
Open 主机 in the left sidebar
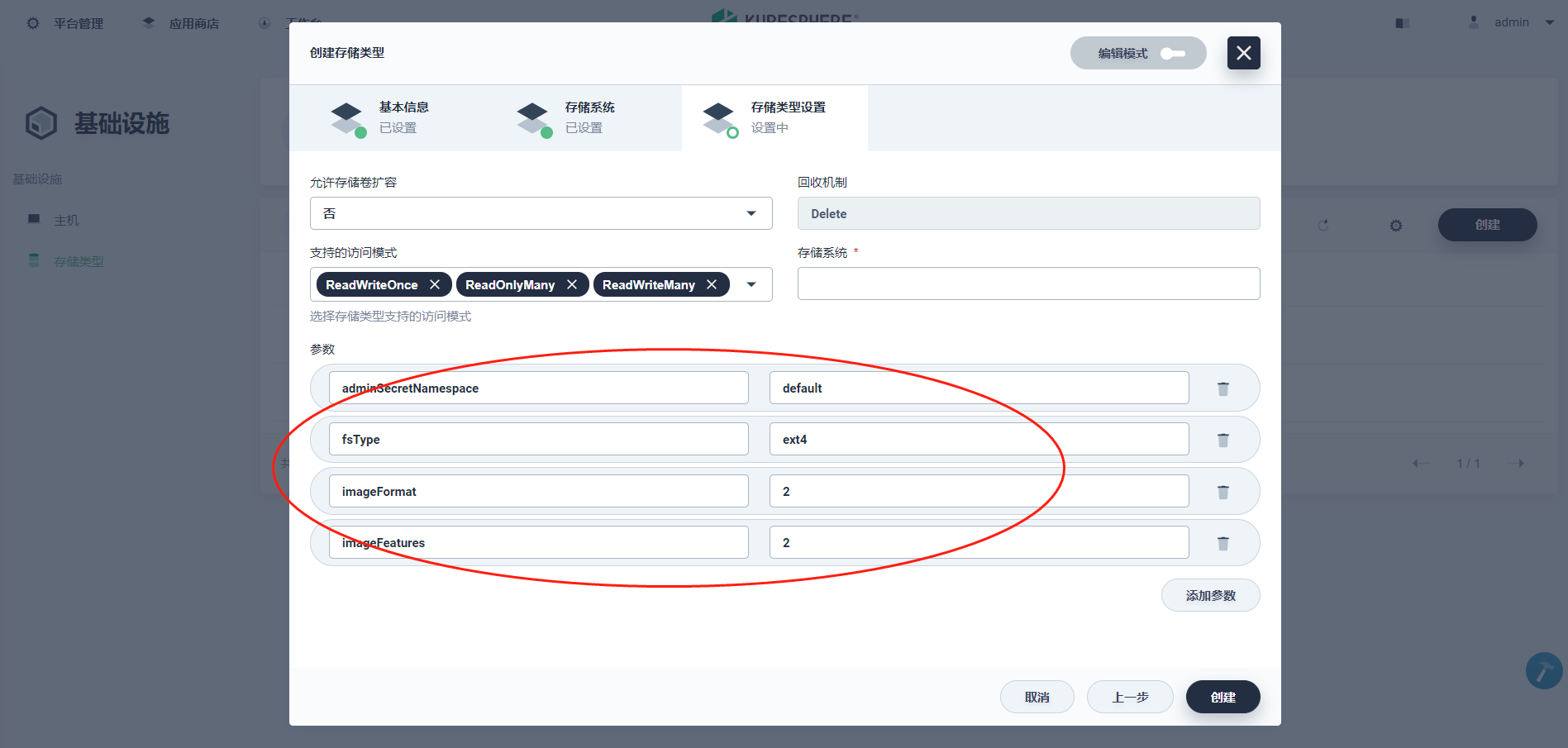click(66, 220)
